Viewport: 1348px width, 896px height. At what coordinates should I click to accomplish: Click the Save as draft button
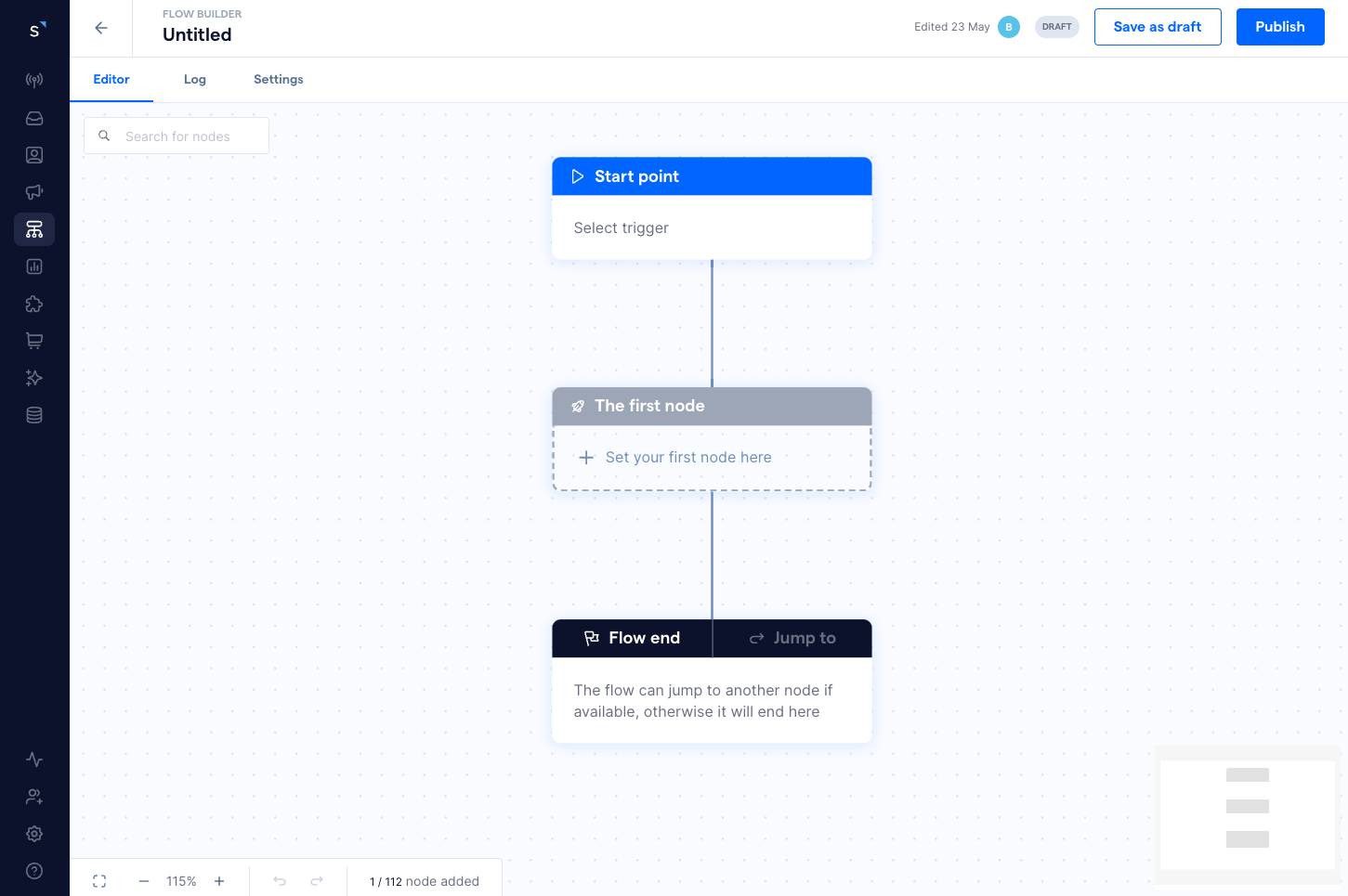click(1158, 27)
